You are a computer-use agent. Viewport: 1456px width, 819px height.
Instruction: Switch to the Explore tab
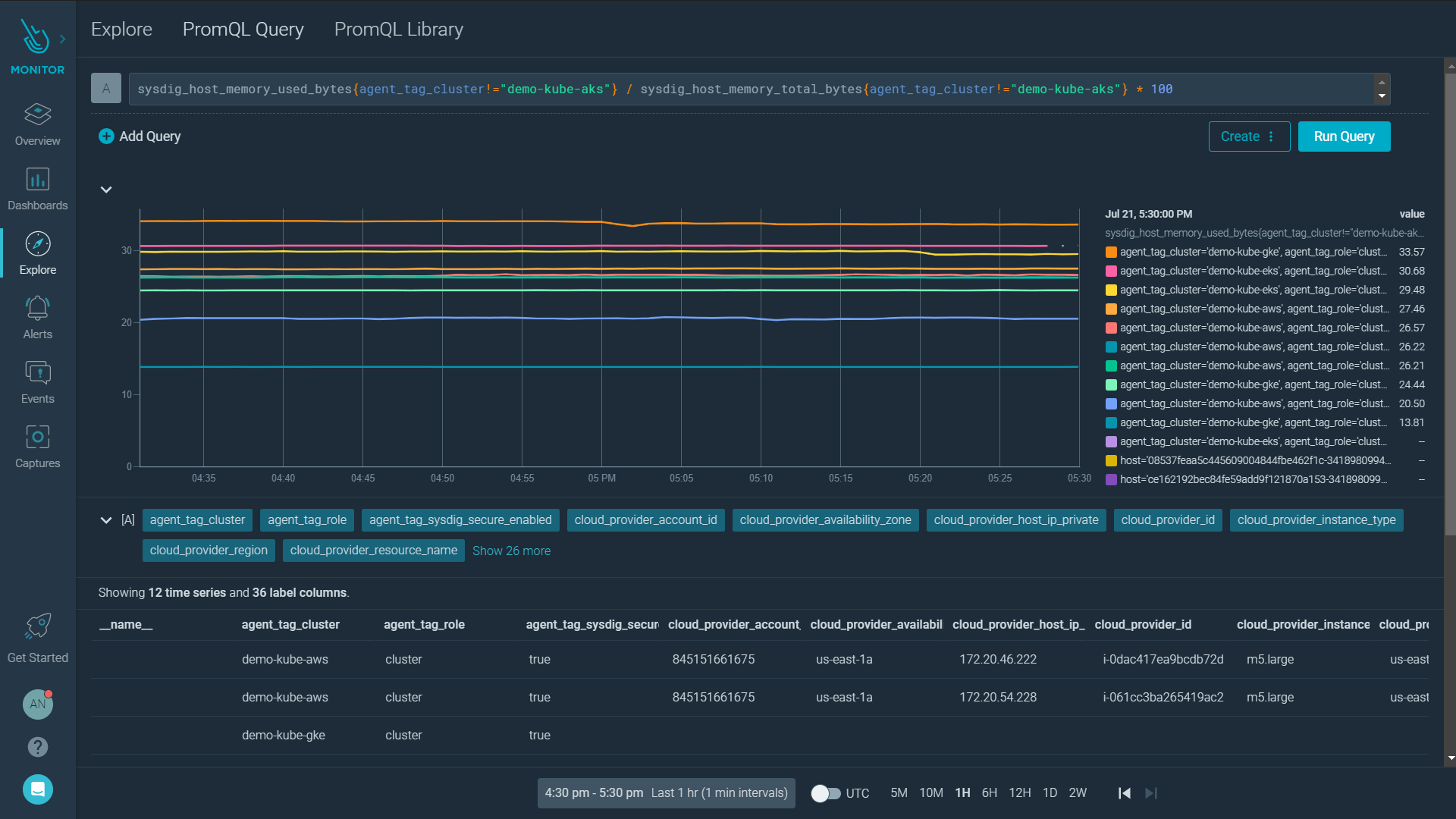pyautogui.click(x=121, y=29)
